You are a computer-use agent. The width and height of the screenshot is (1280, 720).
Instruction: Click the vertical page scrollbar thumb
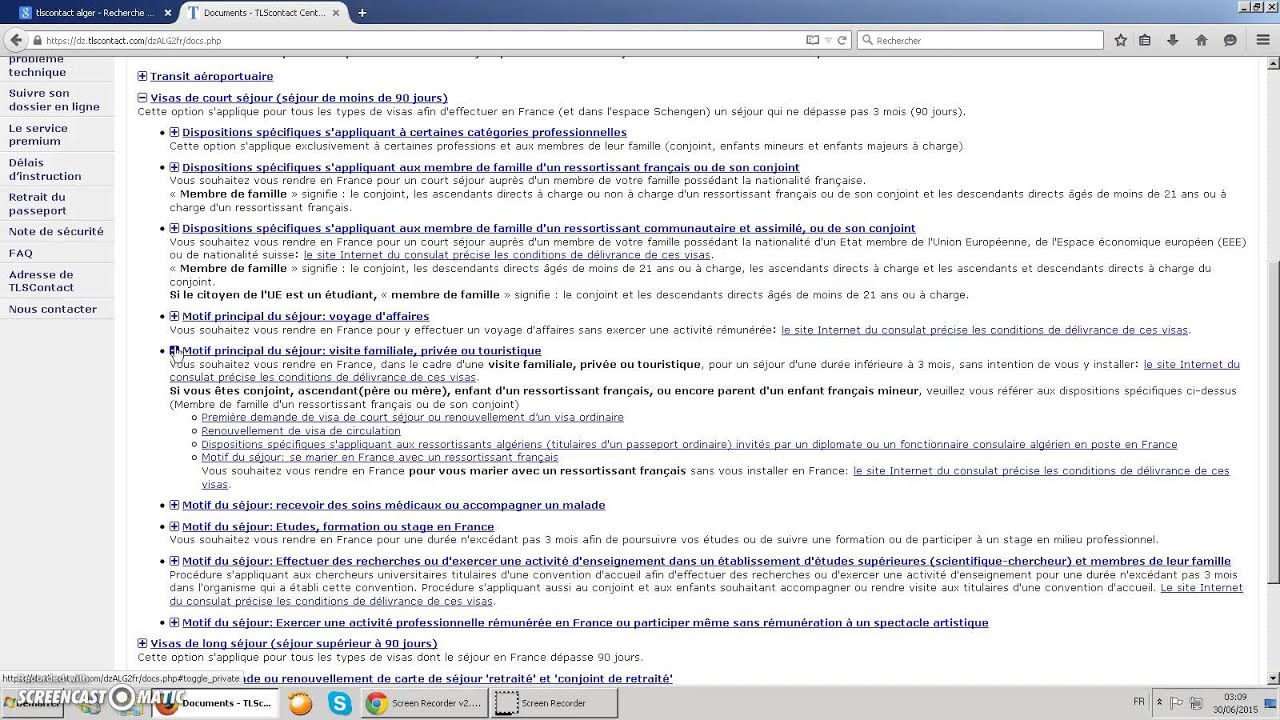[x=1272, y=420]
